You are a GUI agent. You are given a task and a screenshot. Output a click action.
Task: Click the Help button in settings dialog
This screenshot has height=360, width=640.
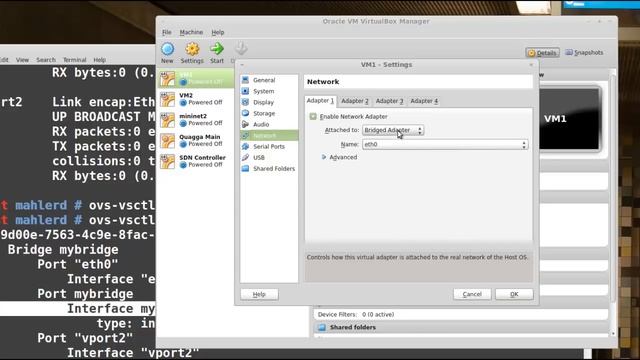(x=259, y=294)
